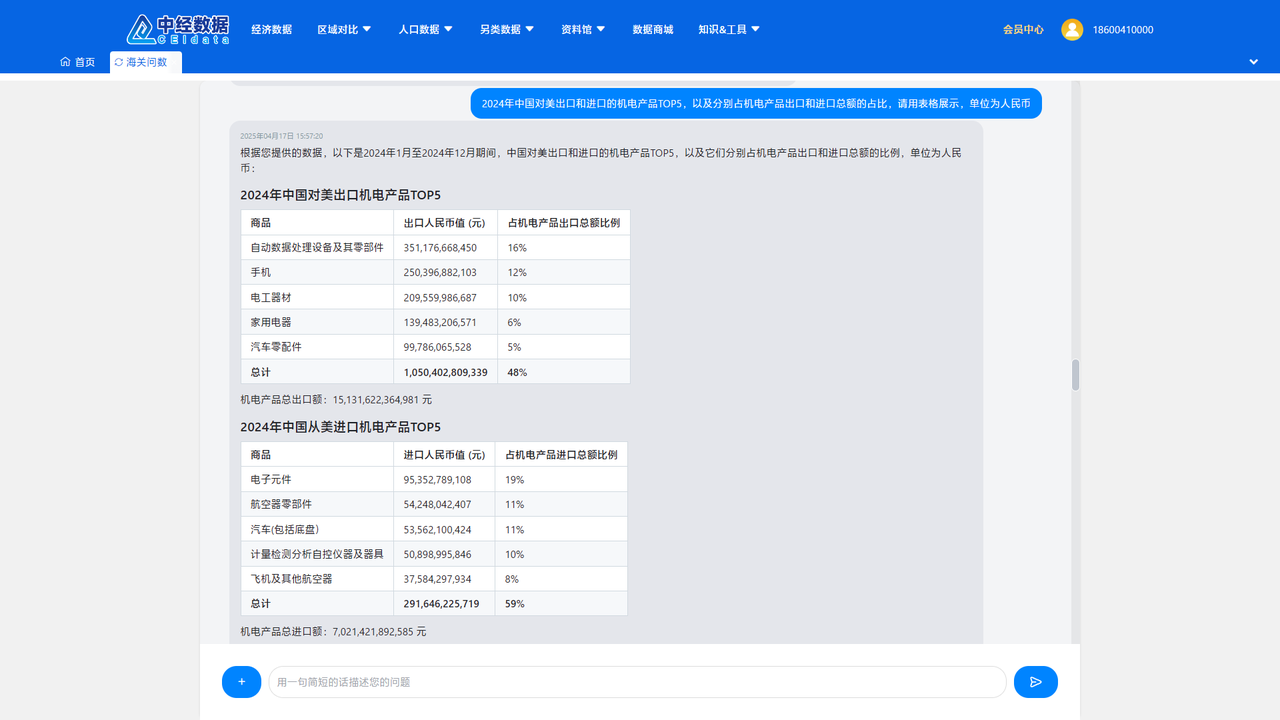Click the 中经数据 logo

[x=178, y=29]
